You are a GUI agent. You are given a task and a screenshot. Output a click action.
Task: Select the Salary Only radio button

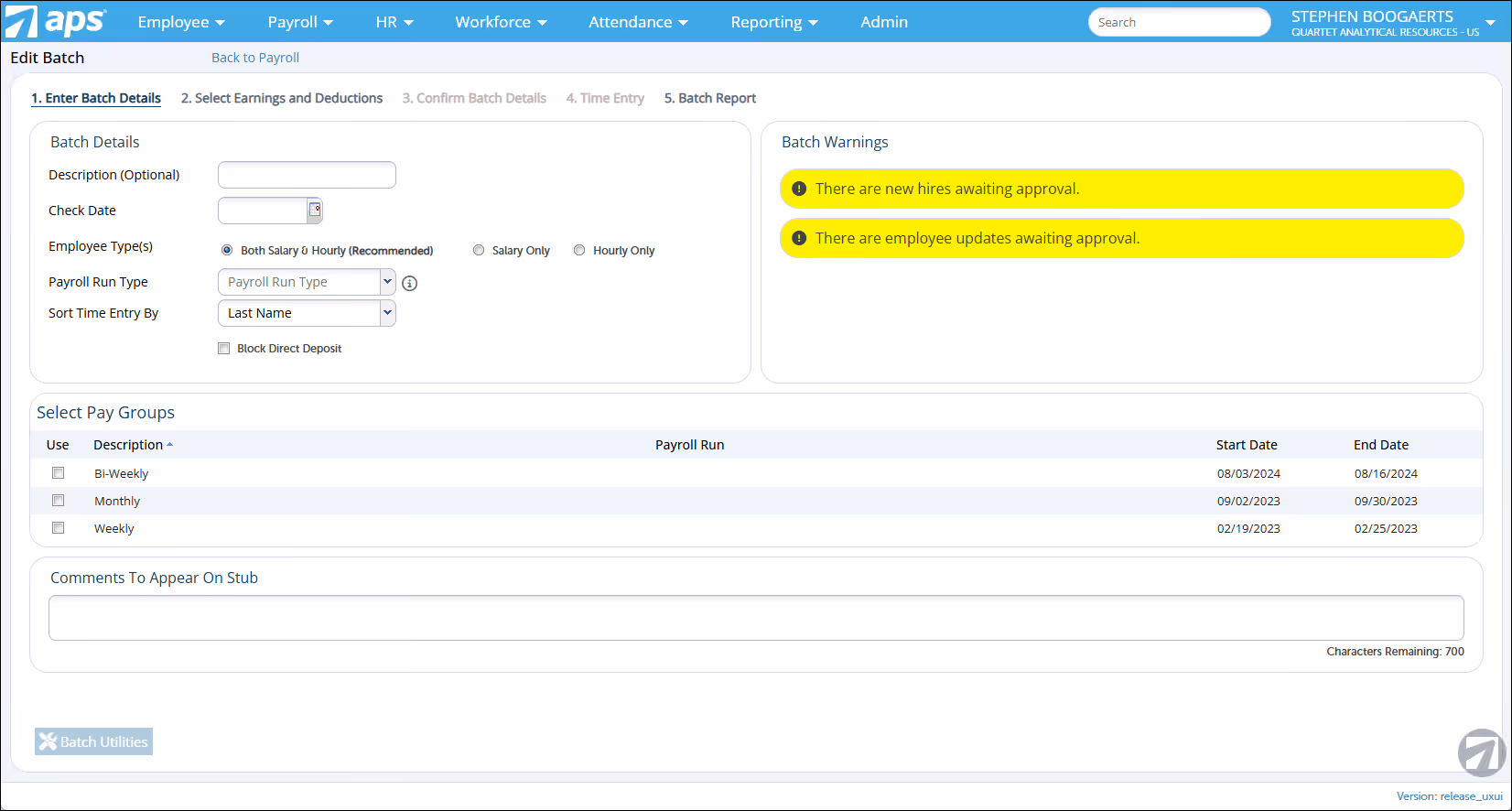tap(479, 250)
